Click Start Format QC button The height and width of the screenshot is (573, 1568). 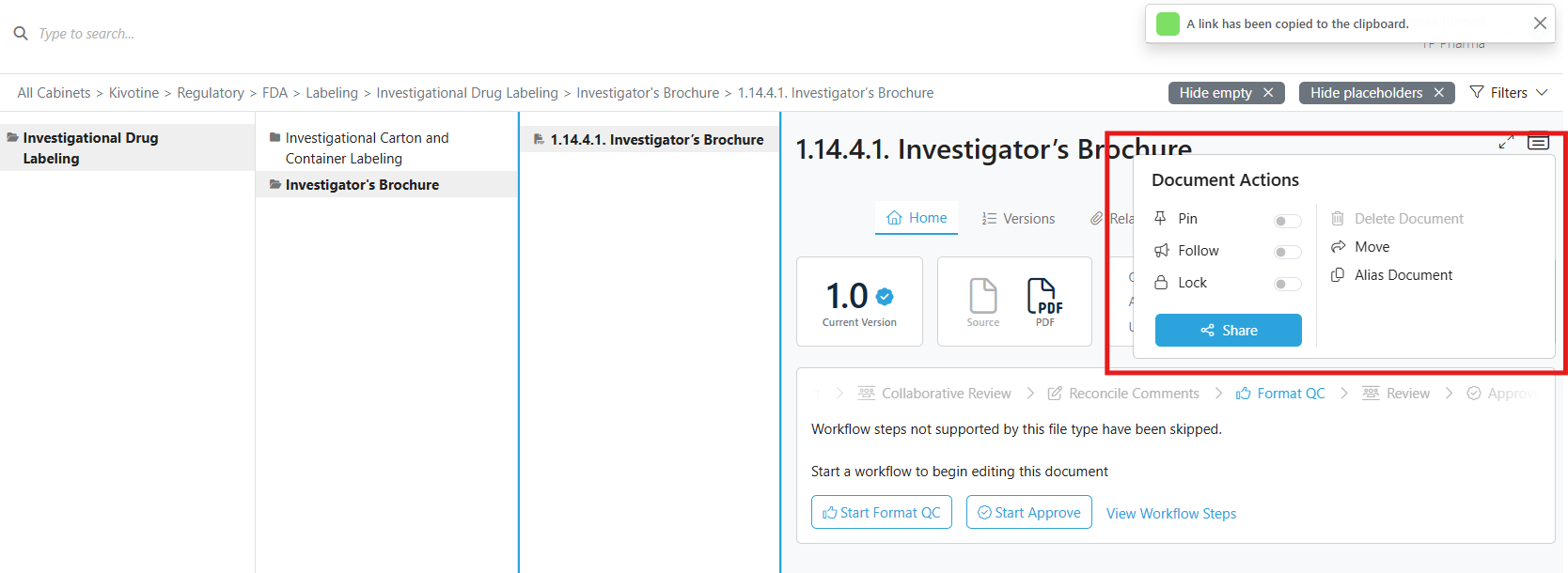[x=881, y=513]
